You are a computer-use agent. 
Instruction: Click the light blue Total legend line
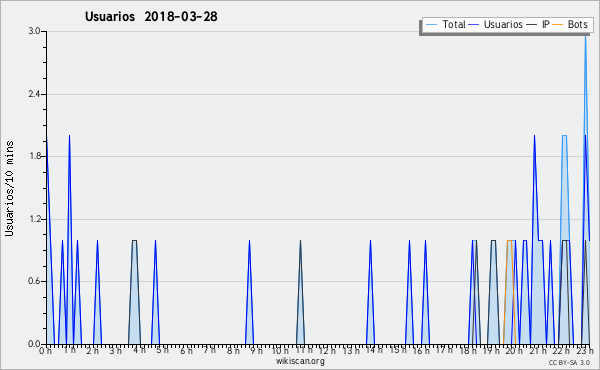[431, 25]
